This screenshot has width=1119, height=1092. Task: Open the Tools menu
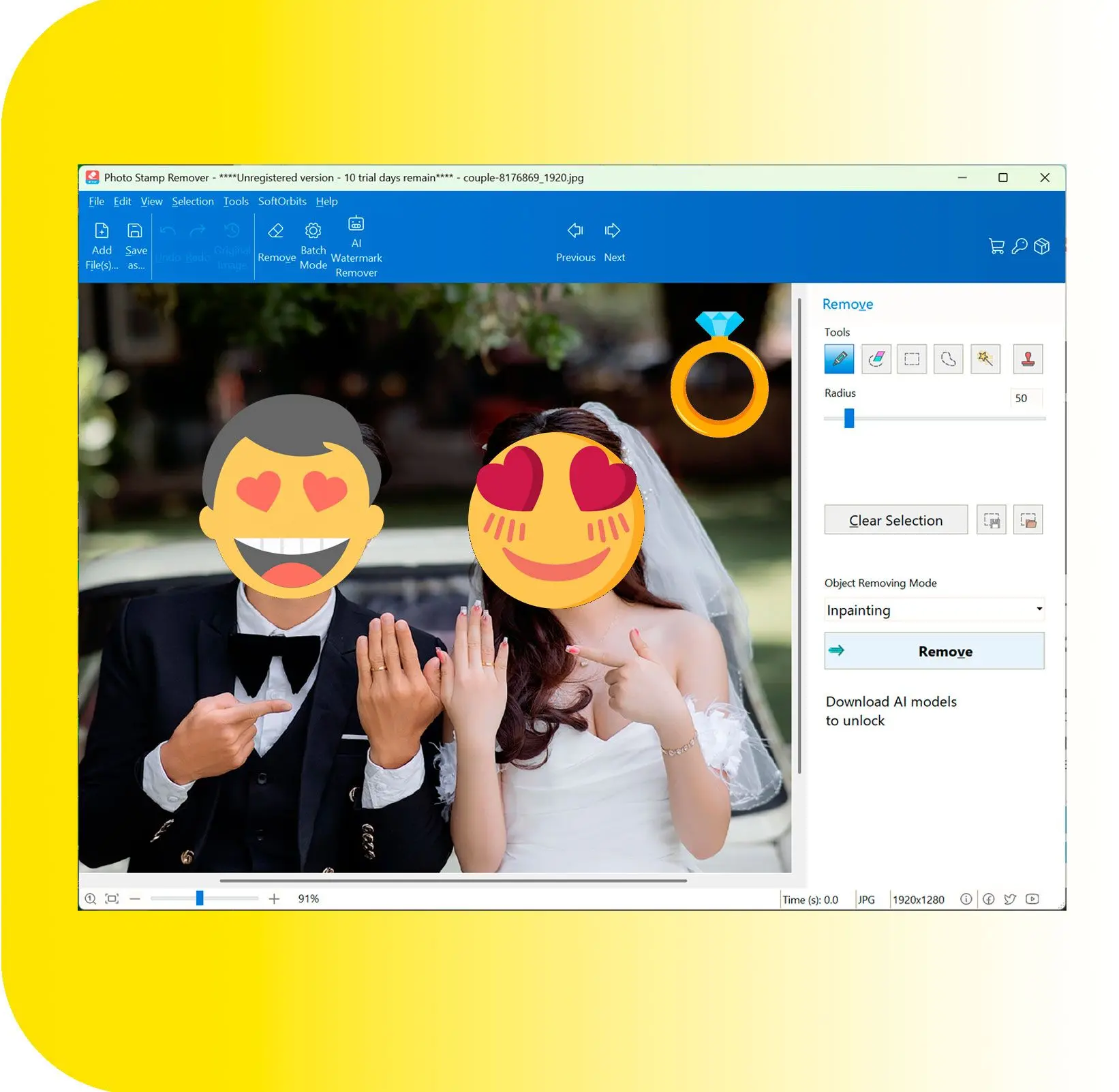[236, 201]
